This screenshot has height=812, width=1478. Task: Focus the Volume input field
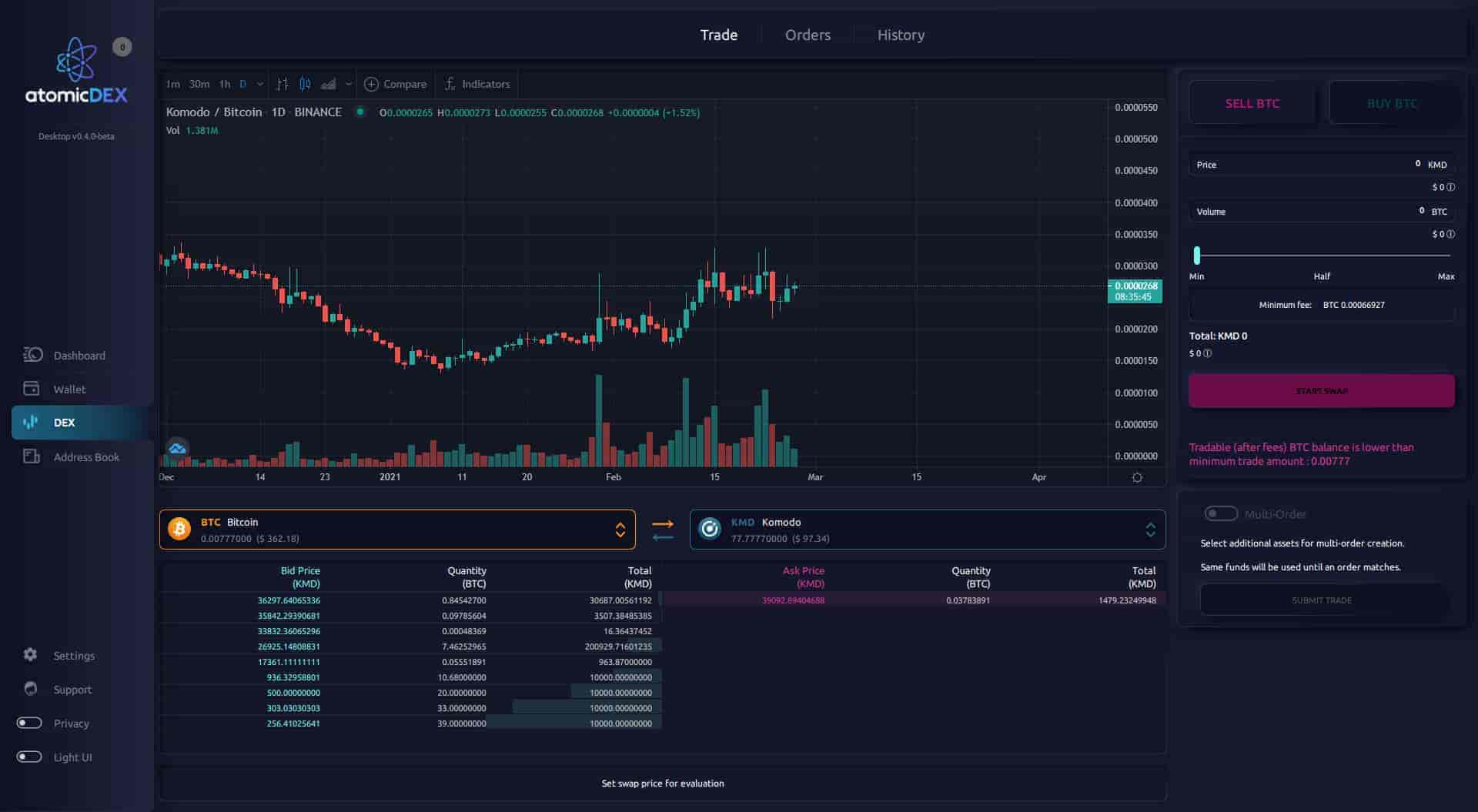coord(1321,212)
